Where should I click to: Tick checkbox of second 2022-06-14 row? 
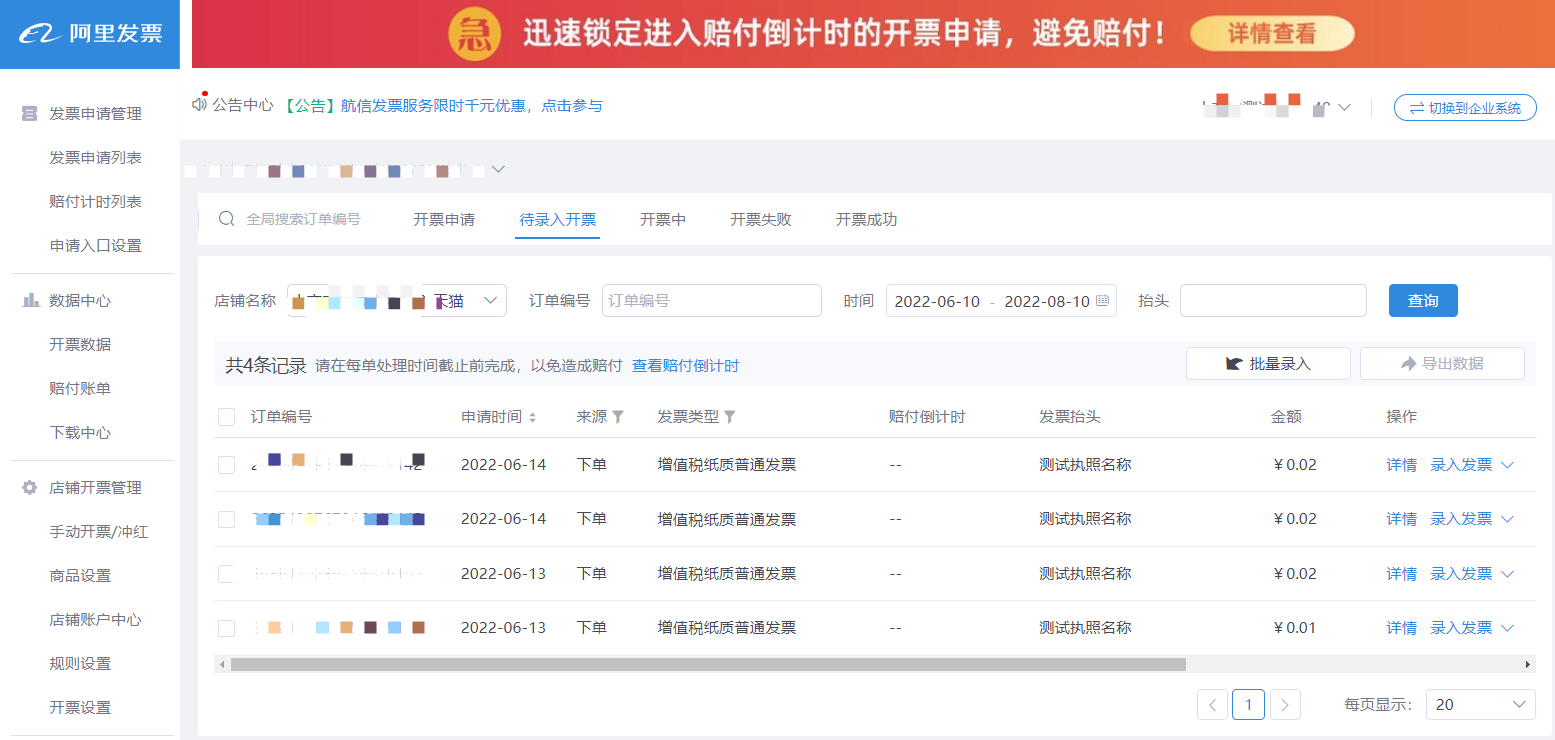click(x=226, y=519)
